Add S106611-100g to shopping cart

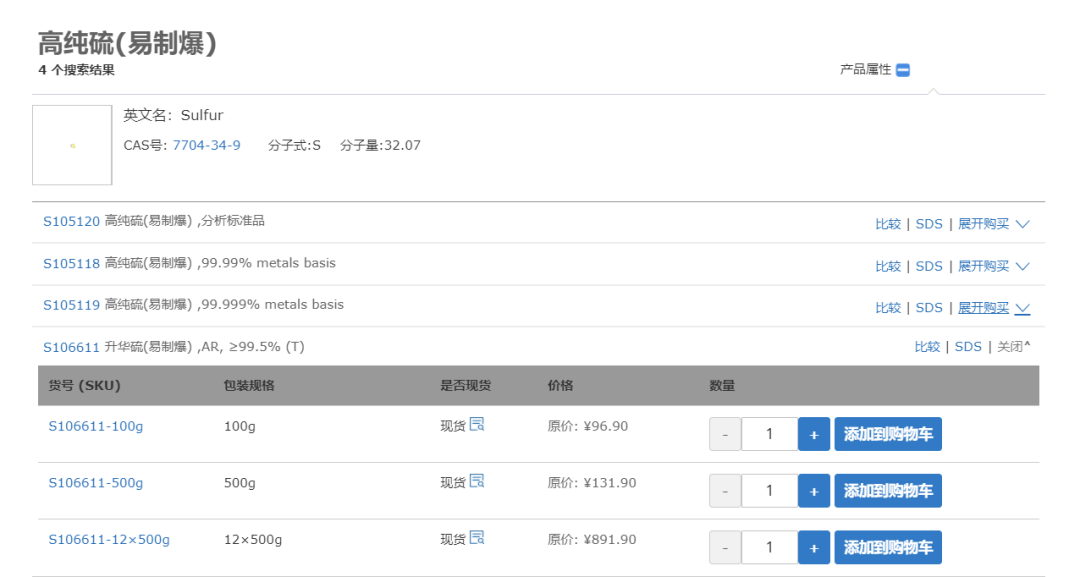888,435
